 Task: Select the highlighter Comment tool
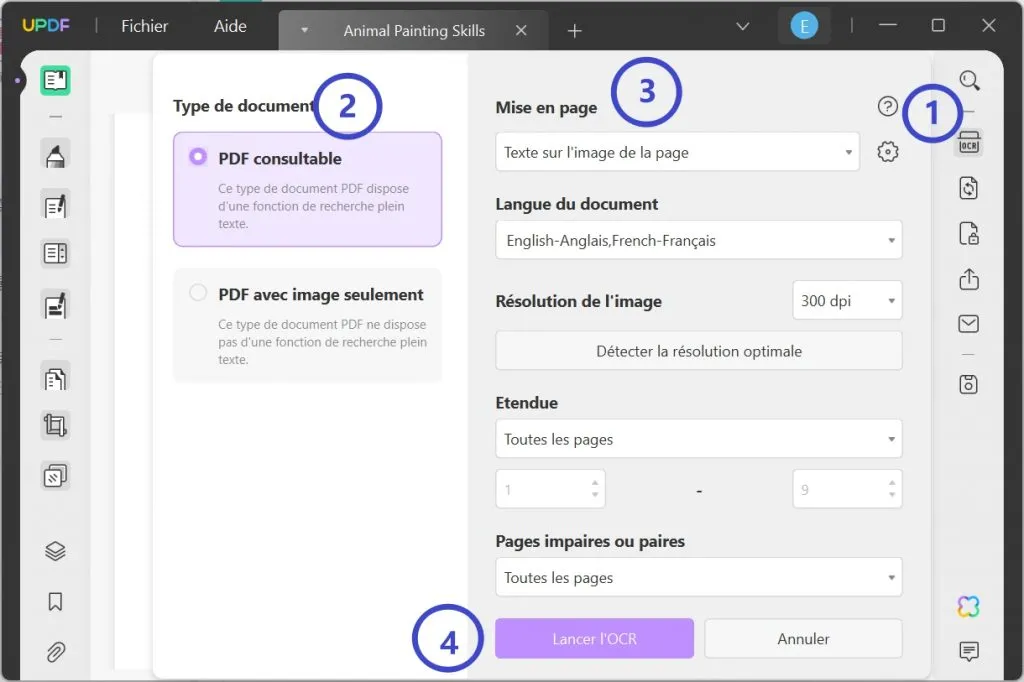click(x=56, y=155)
